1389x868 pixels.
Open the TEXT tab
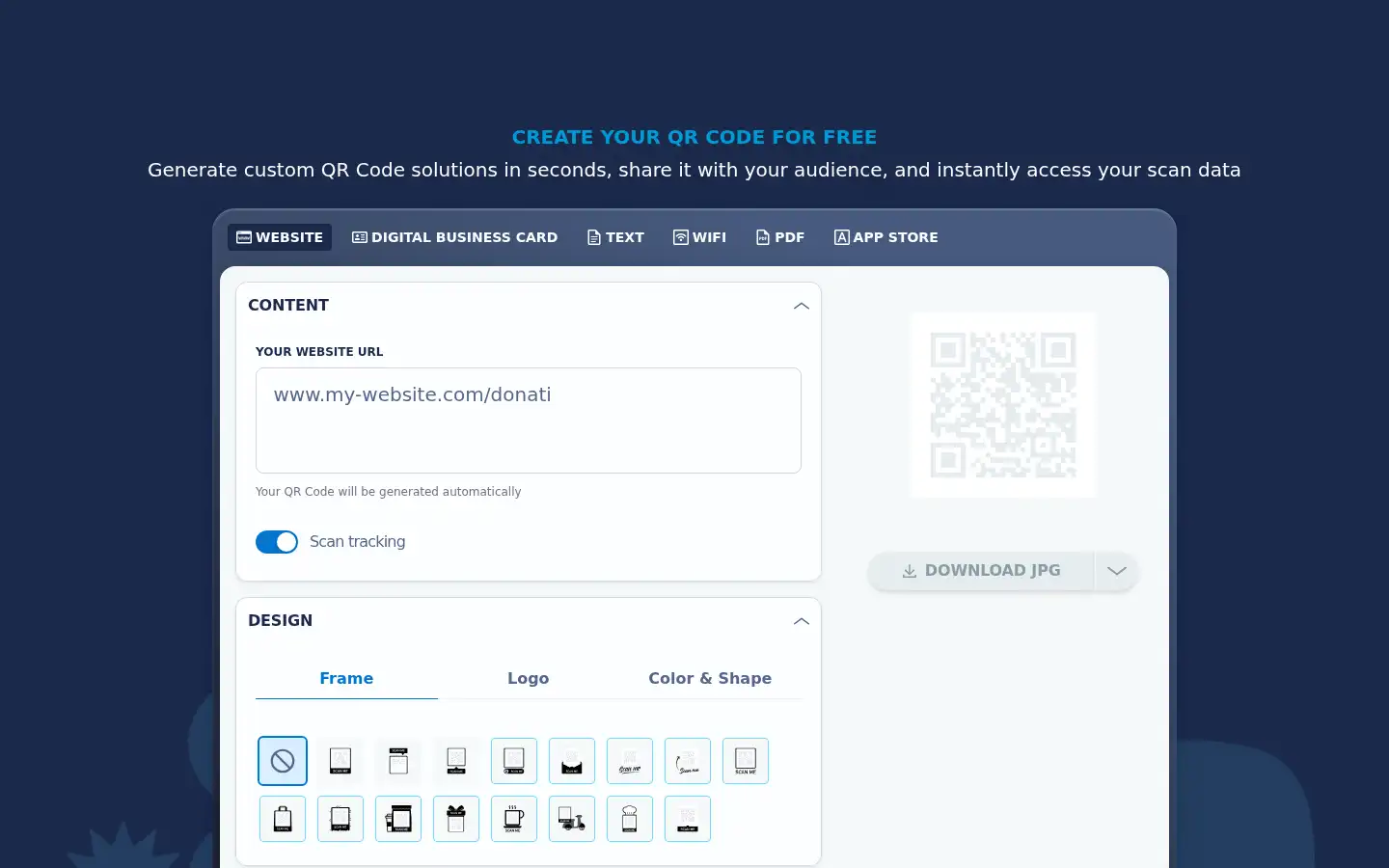coord(615,237)
